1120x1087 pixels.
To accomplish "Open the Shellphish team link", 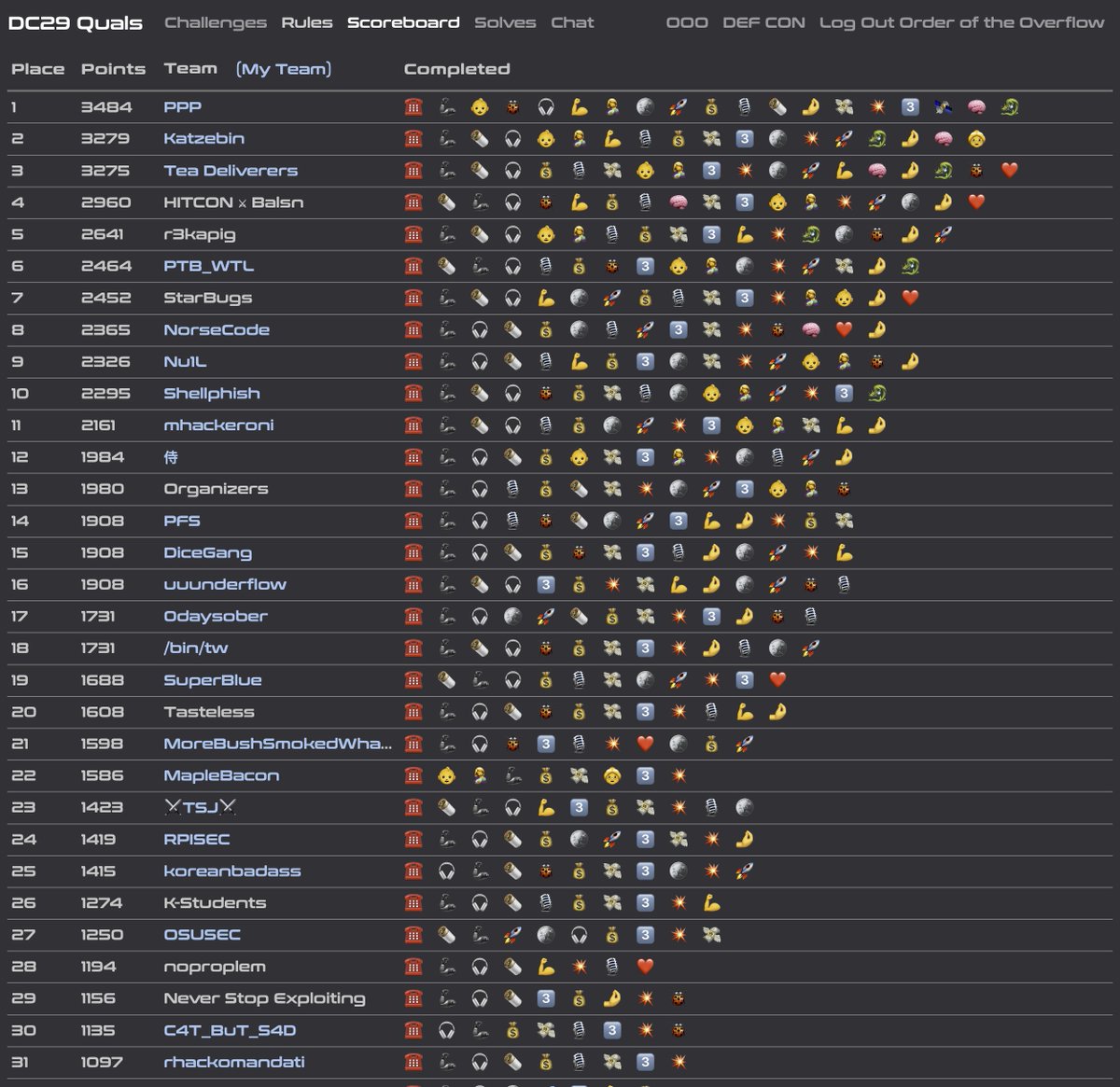I will click(212, 393).
